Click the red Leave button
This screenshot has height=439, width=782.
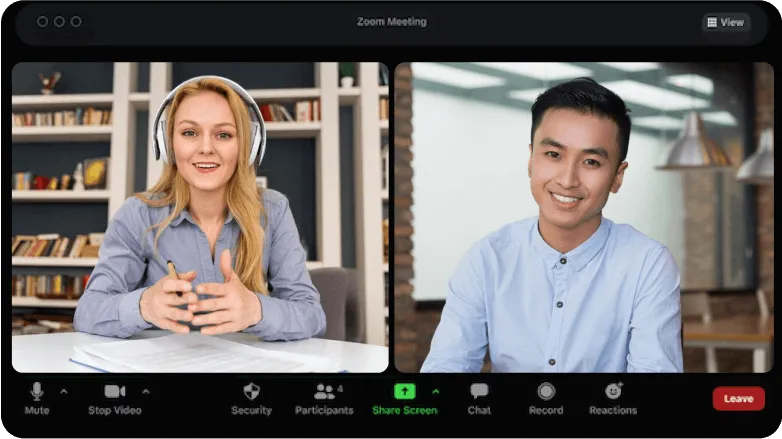pos(738,398)
